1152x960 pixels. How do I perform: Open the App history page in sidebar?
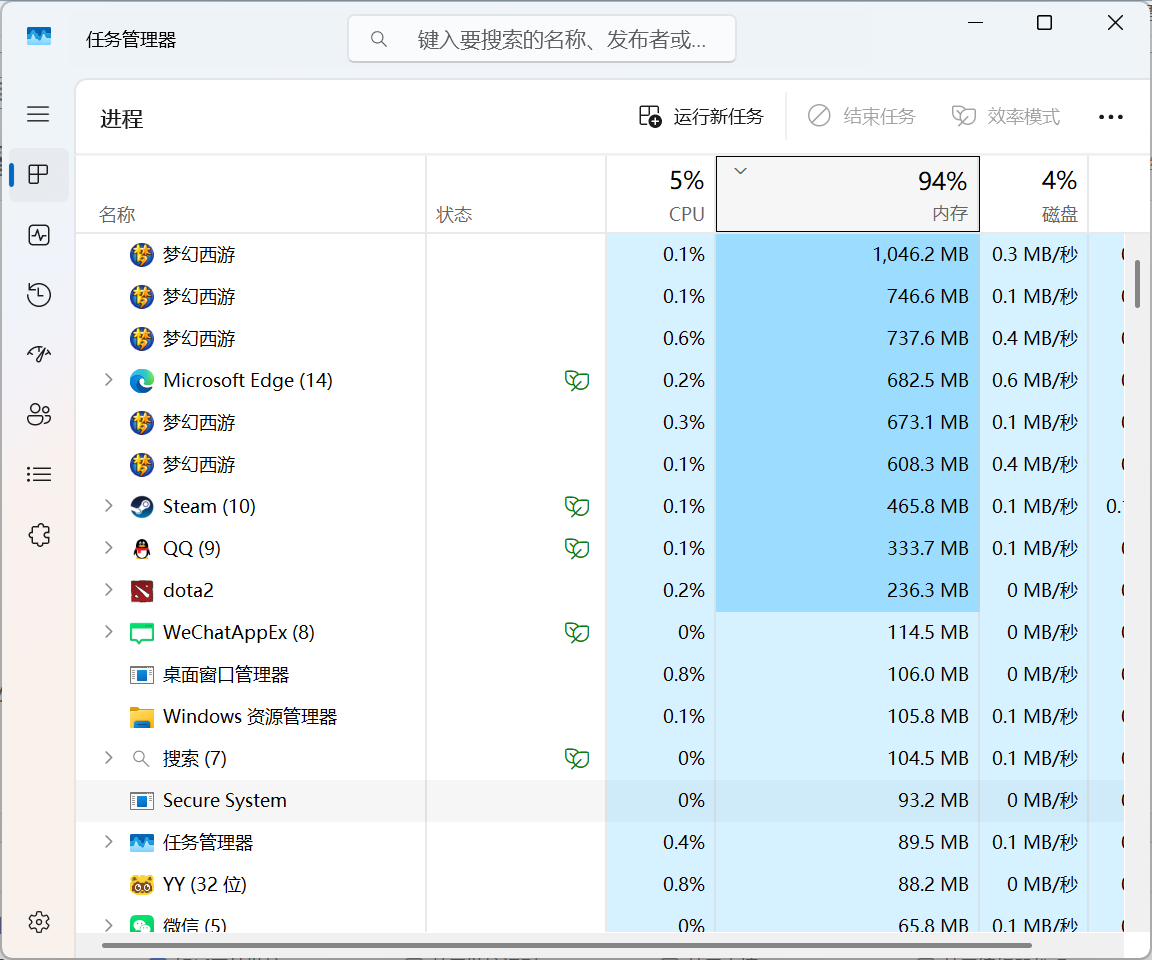coord(39,295)
